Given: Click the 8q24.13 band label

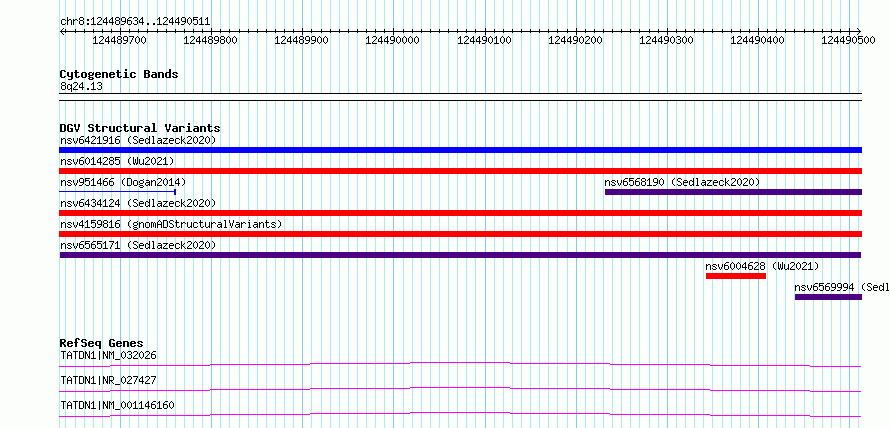Looking at the screenshot, I should [81, 87].
